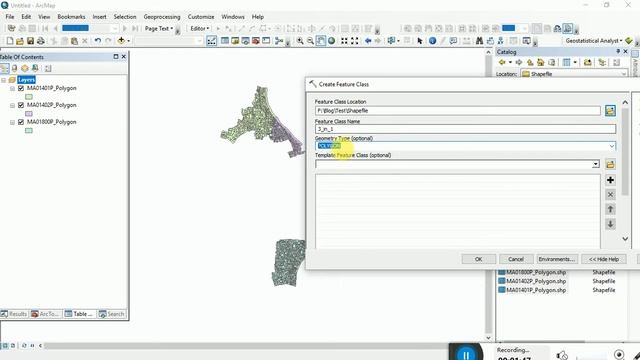
Task: Remove template entry with X button
Action: 610,195
